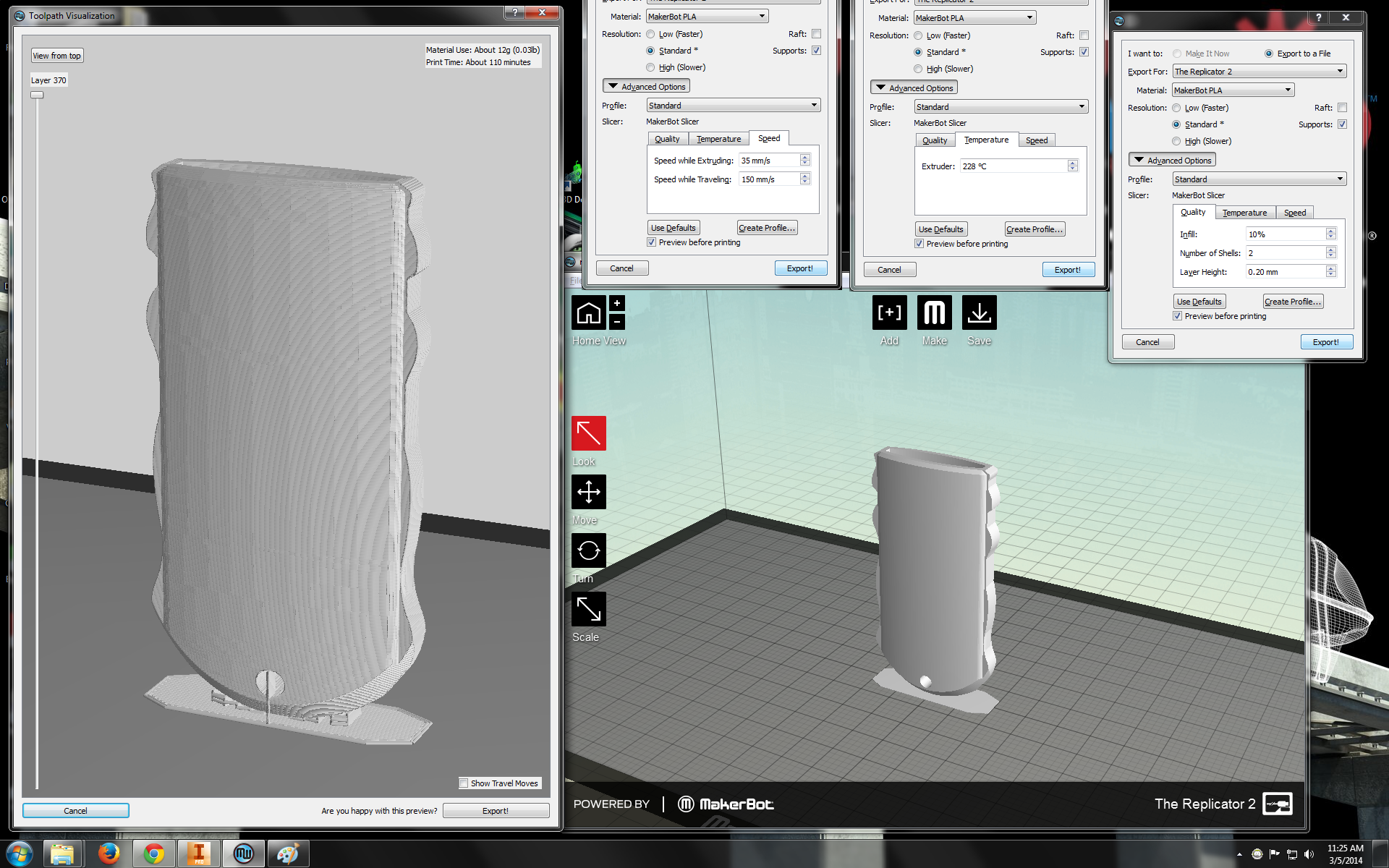Viewport: 1389px width, 868px height.
Task: Open Material dropdown in right dialog
Action: click(x=1233, y=90)
